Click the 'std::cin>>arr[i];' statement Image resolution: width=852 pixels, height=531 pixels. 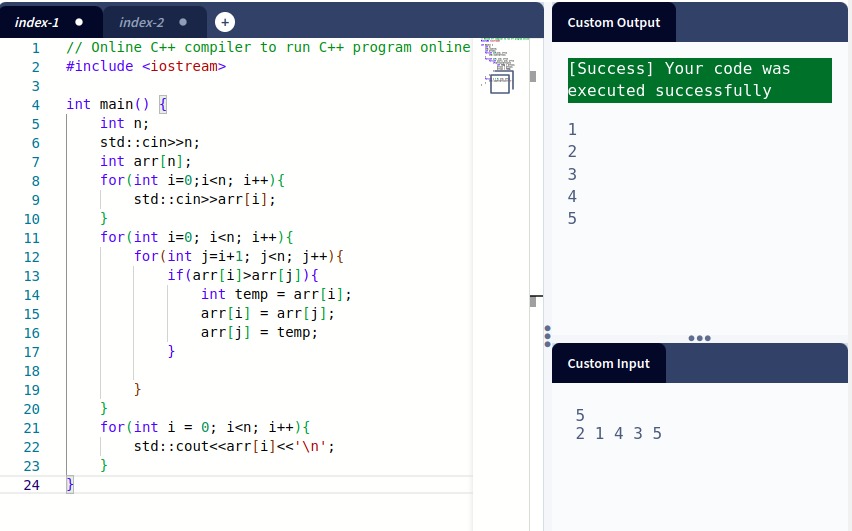(205, 199)
